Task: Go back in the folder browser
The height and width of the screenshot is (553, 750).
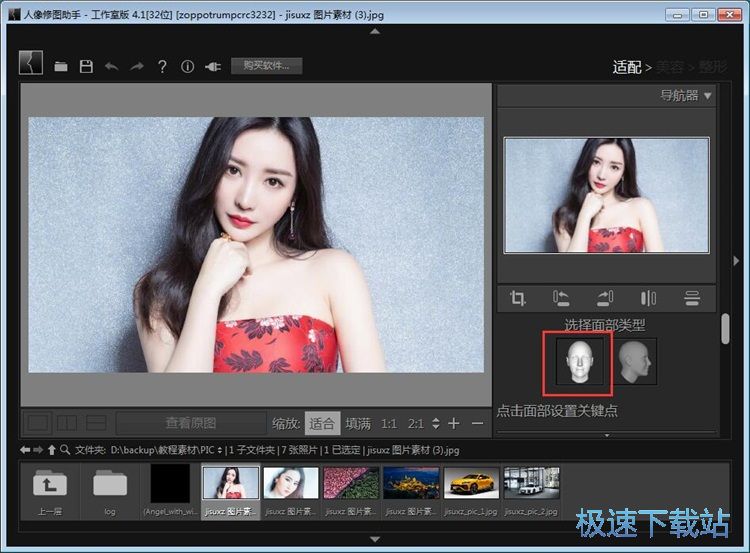Action: 25,450
